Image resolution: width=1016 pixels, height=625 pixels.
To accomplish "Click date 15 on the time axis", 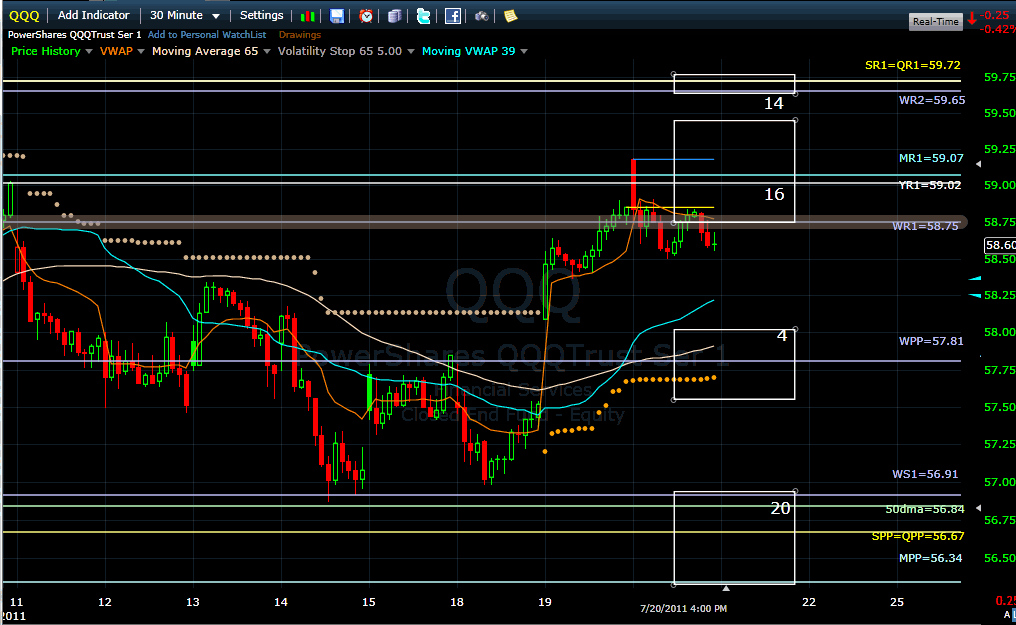I will tap(368, 602).
